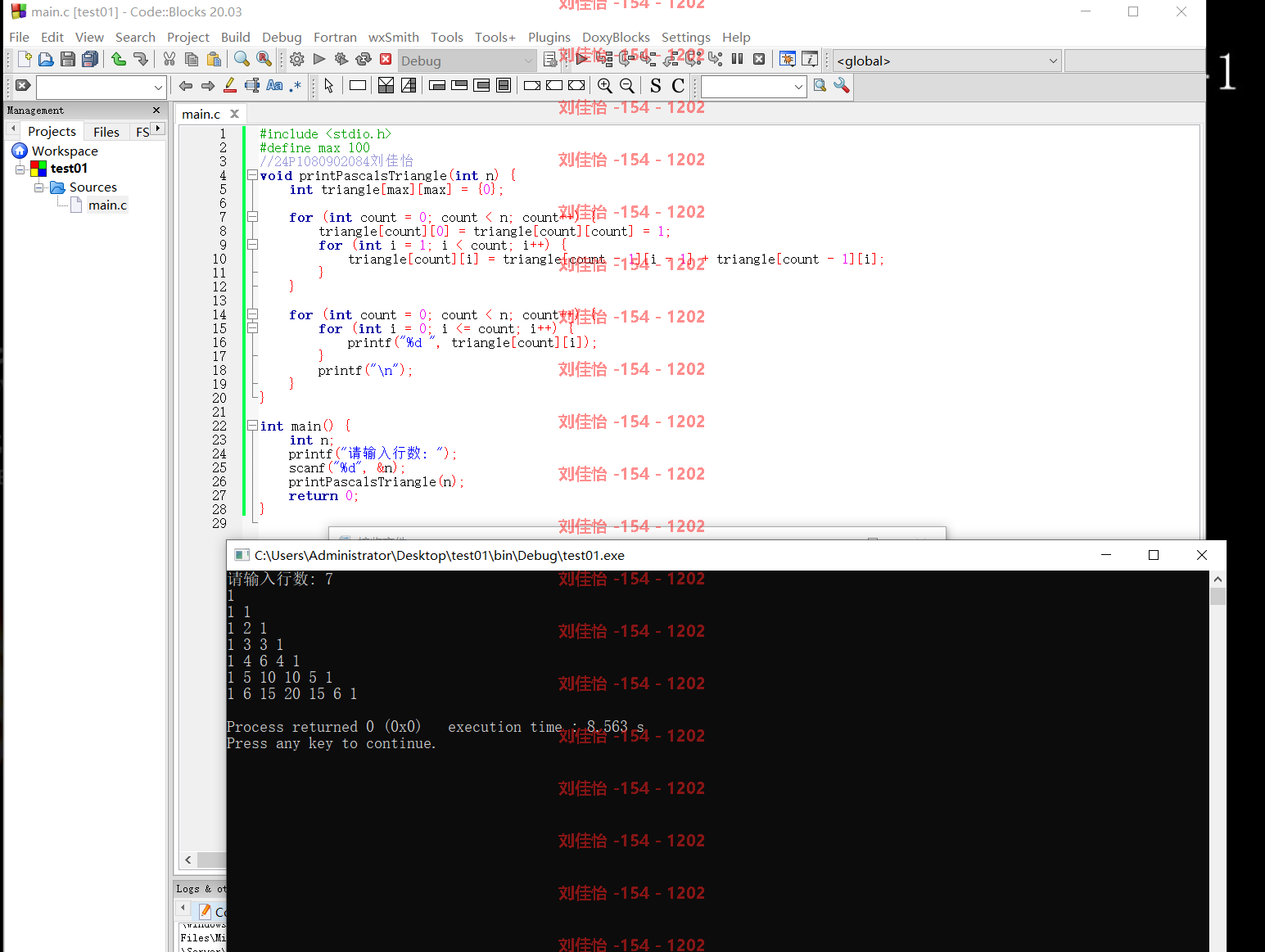The image size is (1265, 952).
Task: Select the Workspace tree root
Action: (x=65, y=151)
